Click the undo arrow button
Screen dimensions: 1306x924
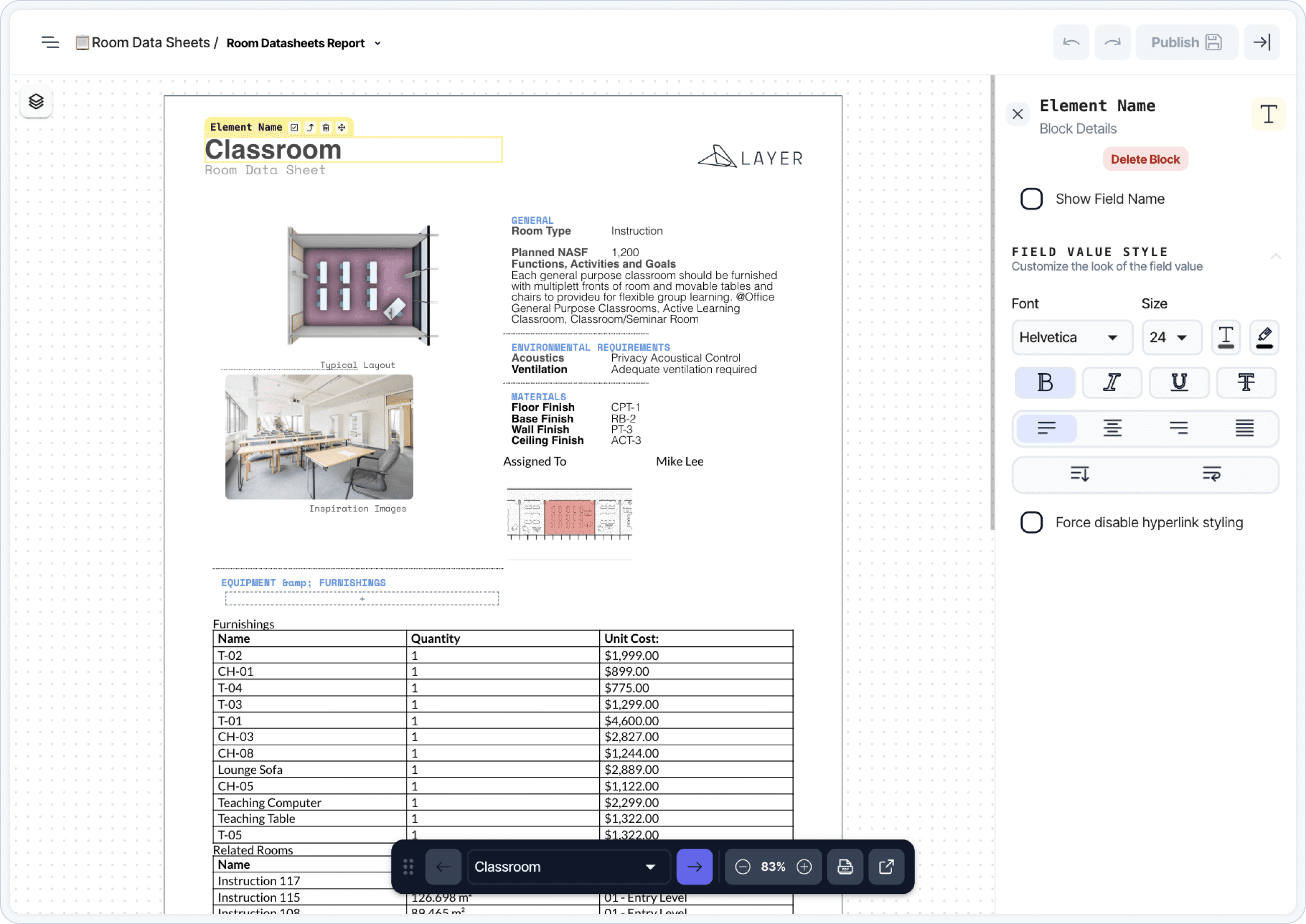point(1070,43)
